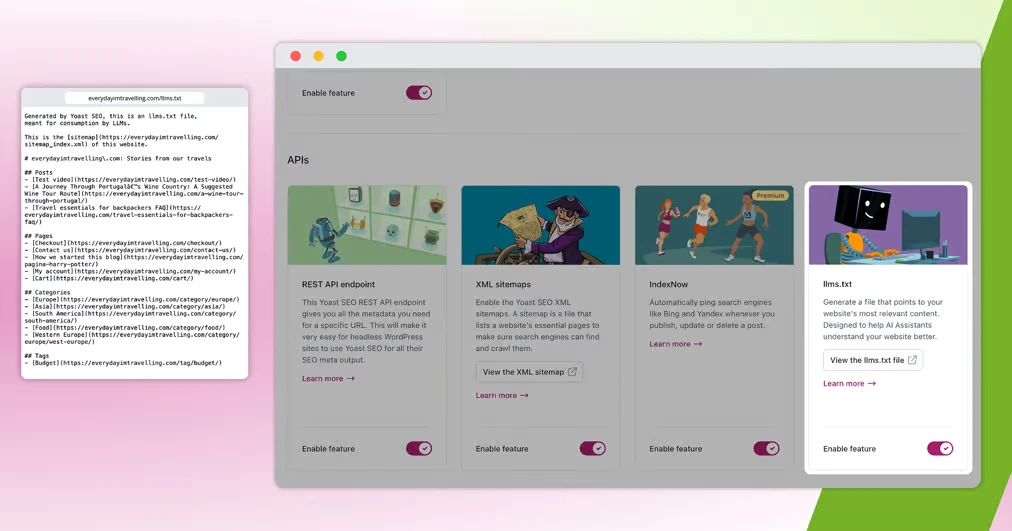Click the REST API endpoint robot illustration
This screenshot has height=531, width=1012.
pos(367,225)
